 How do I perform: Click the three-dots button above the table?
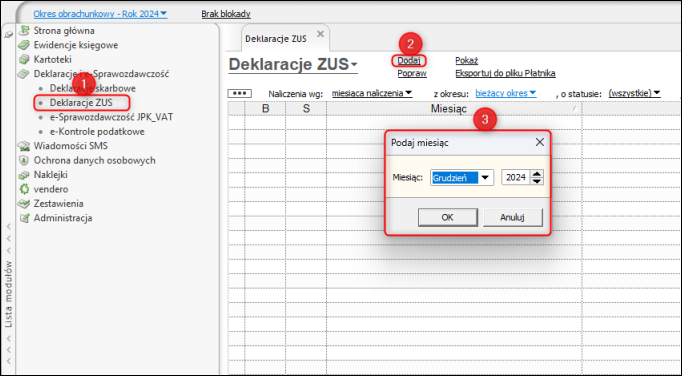(x=240, y=93)
